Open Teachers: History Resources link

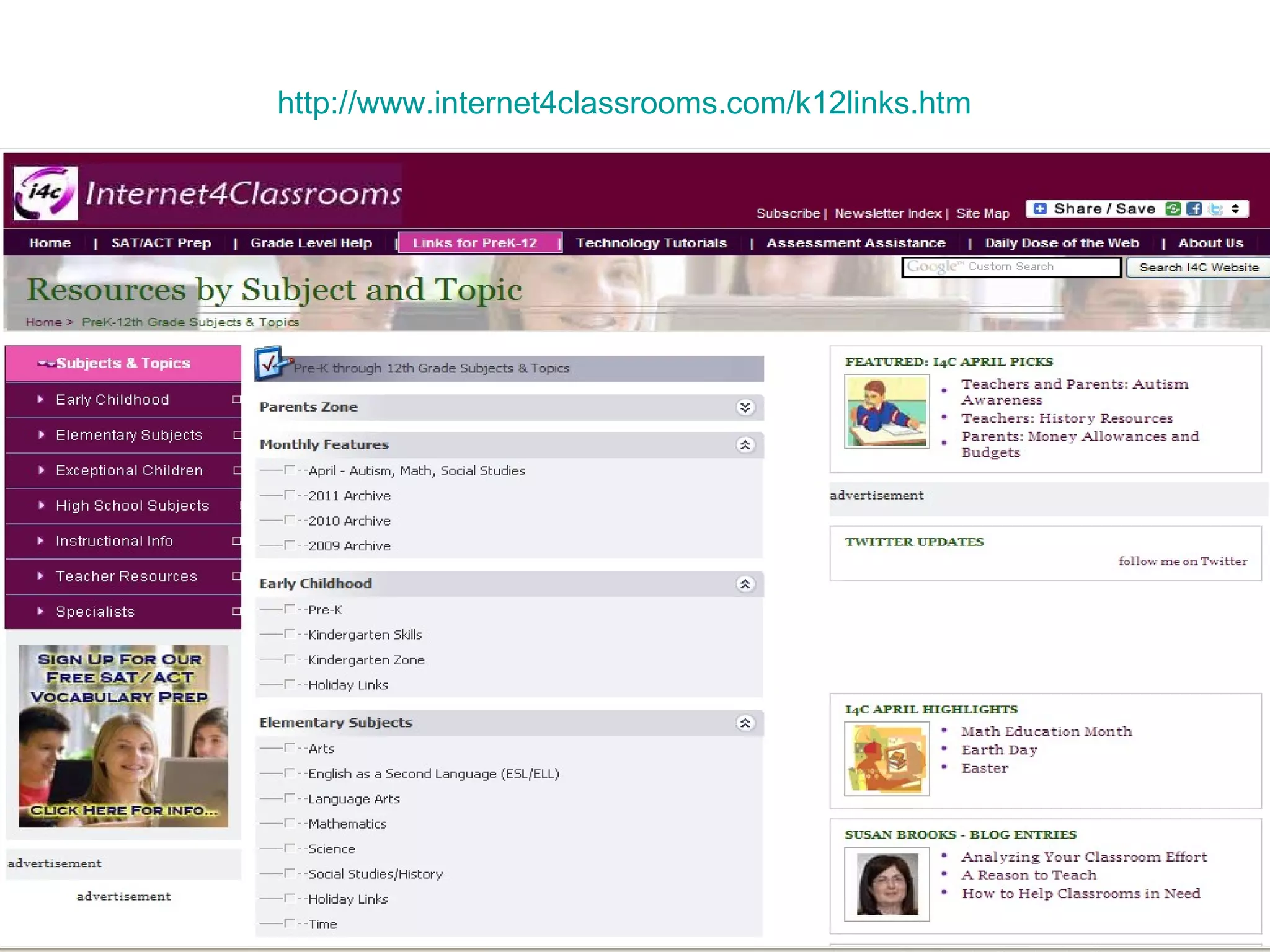1067,418
